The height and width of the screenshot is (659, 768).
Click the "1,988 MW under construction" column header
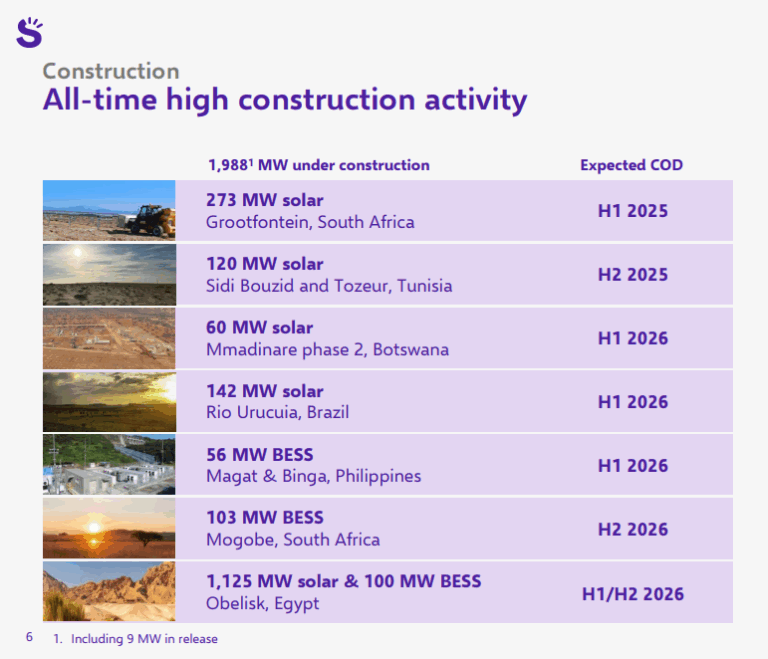318,165
